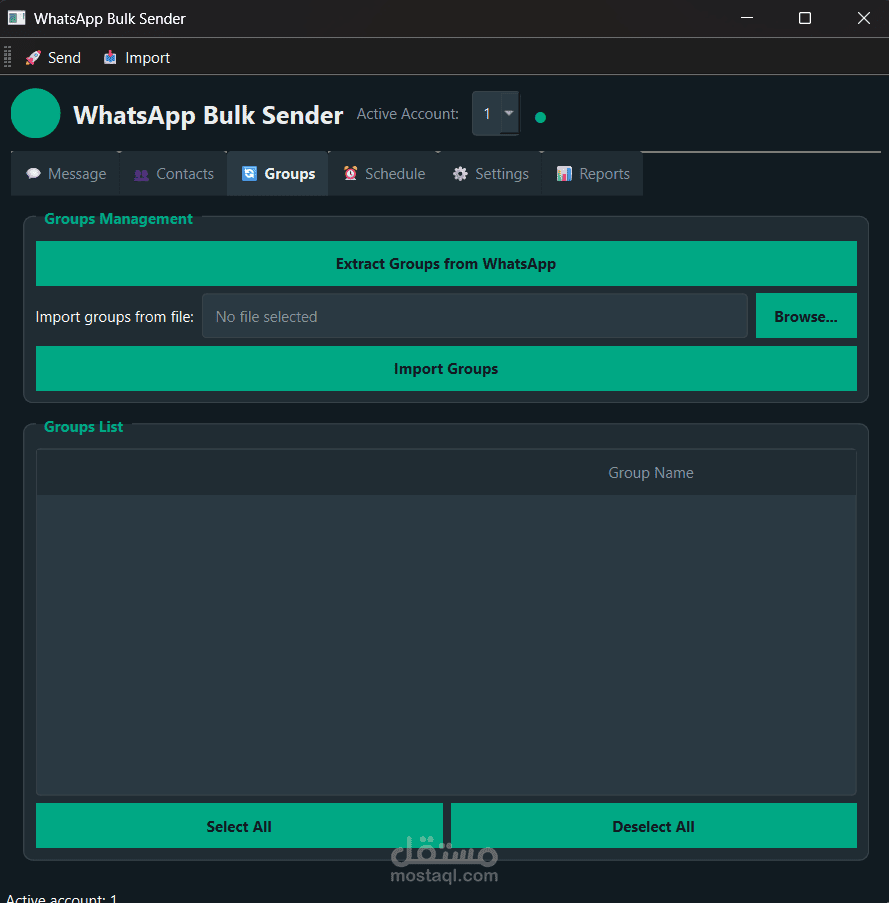
Task: Click the toolbar drag handle grip
Action: click(x=7, y=57)
